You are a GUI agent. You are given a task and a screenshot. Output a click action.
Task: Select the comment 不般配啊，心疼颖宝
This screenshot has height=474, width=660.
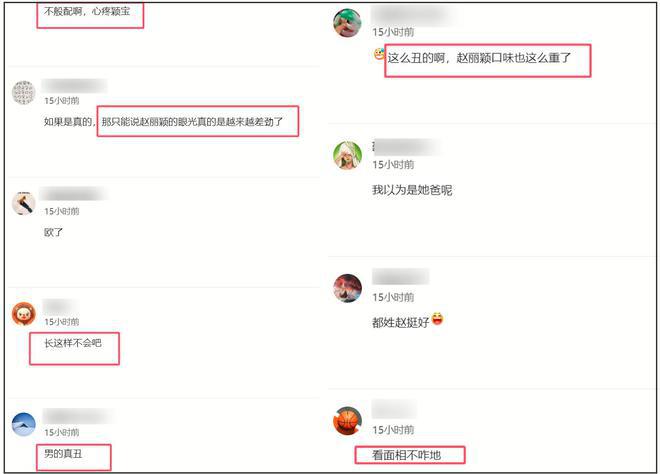coord(87,11)
